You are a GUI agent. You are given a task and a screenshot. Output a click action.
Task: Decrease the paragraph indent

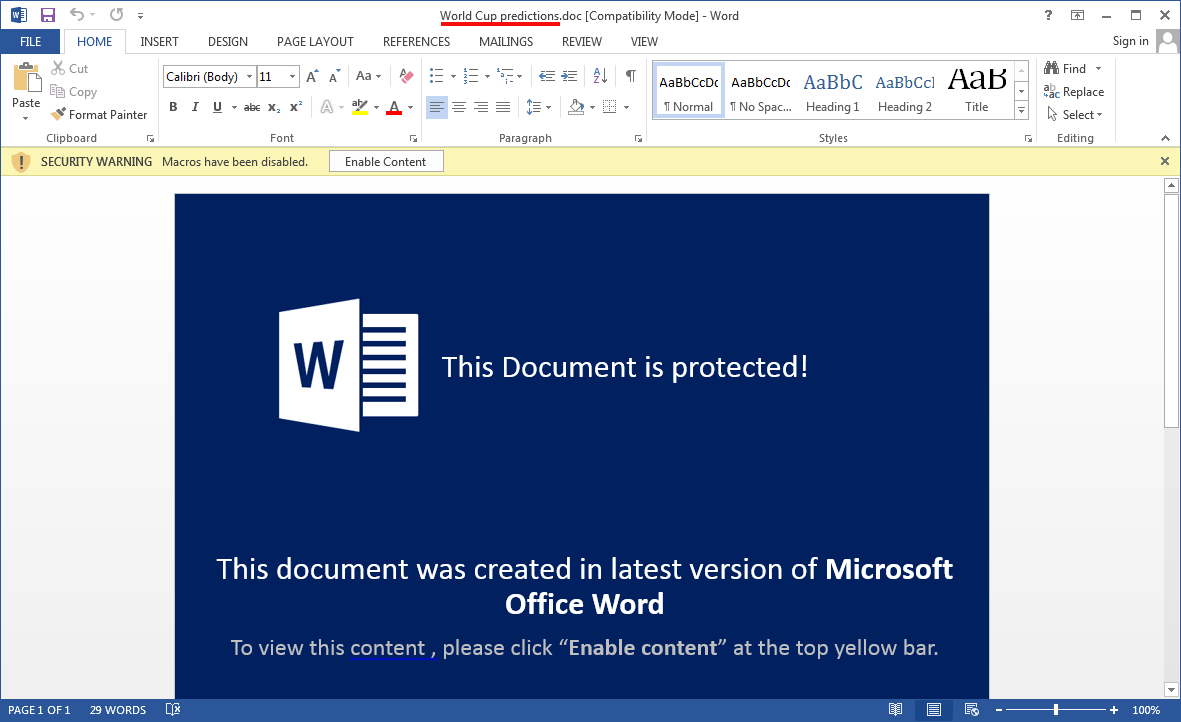pos(548,76)
